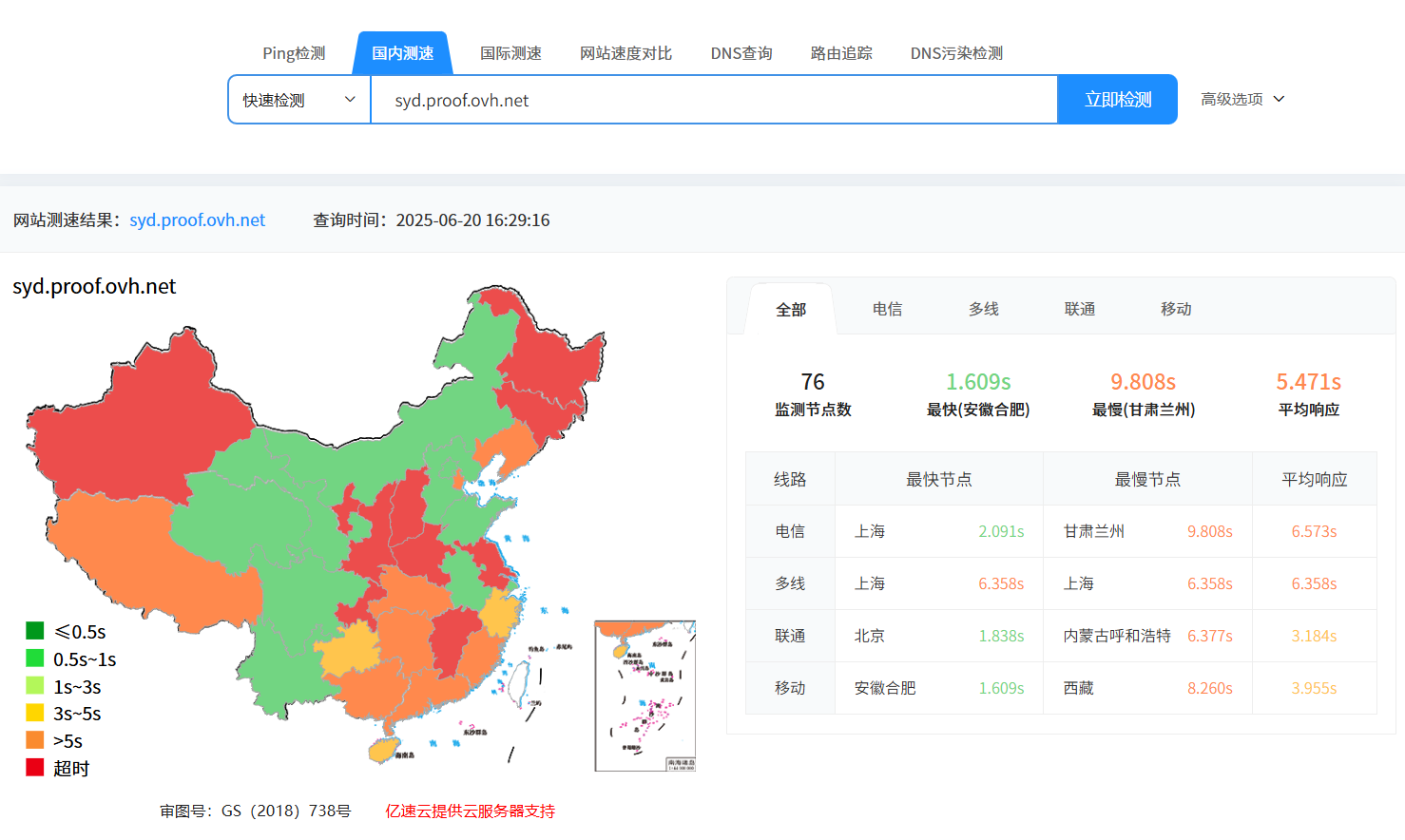Click the 3.184s average for 联通
The height and width of the screenshot is (840, 1405).
point(1314,636)
